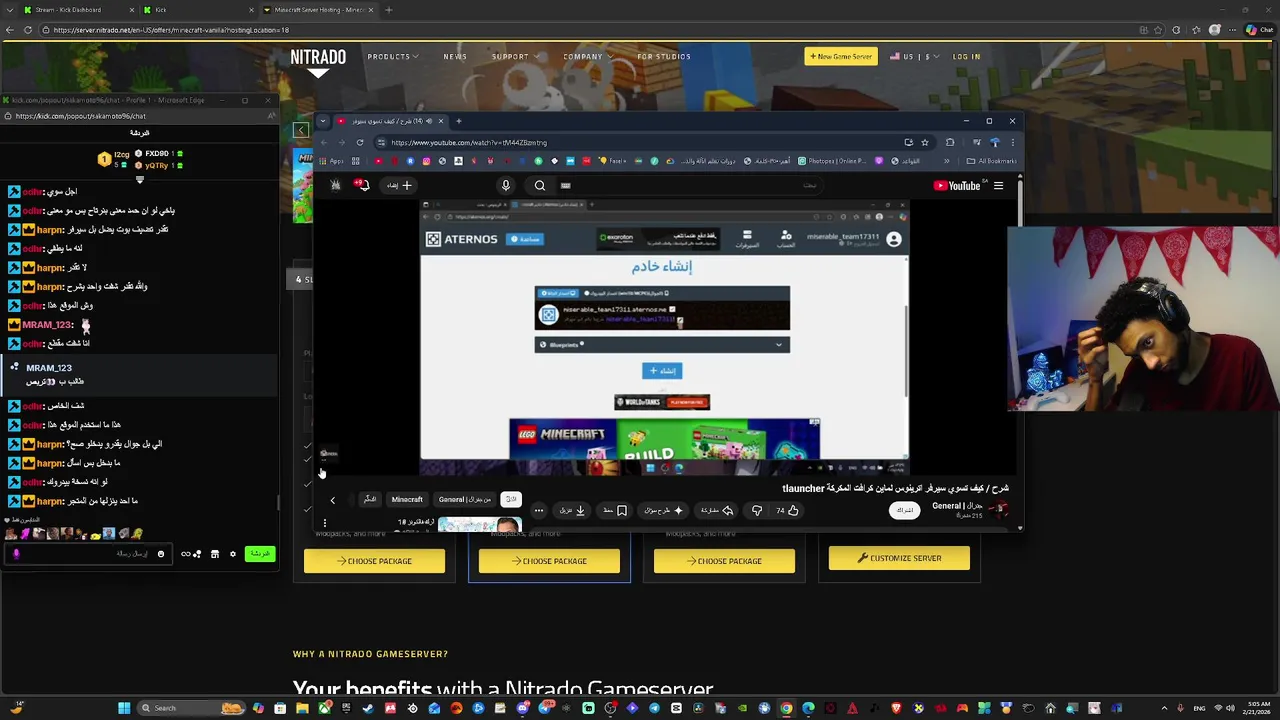Image resolution: width=1280 pixels, height=720 pixels.
Task: Open new tab in YouTube browser window
Action: click(458, 121)
